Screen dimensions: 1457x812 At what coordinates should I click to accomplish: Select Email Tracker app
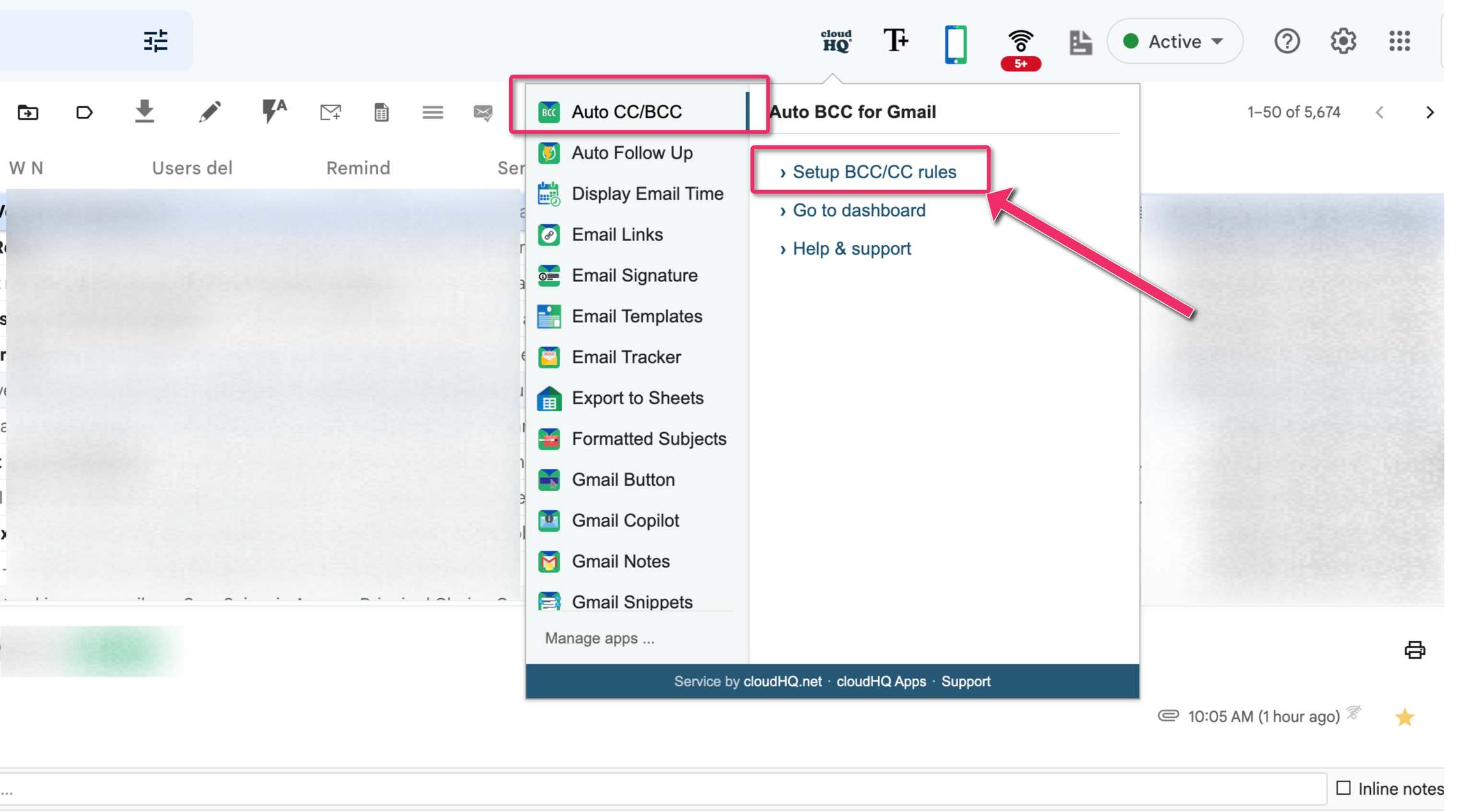pos(637,357)
